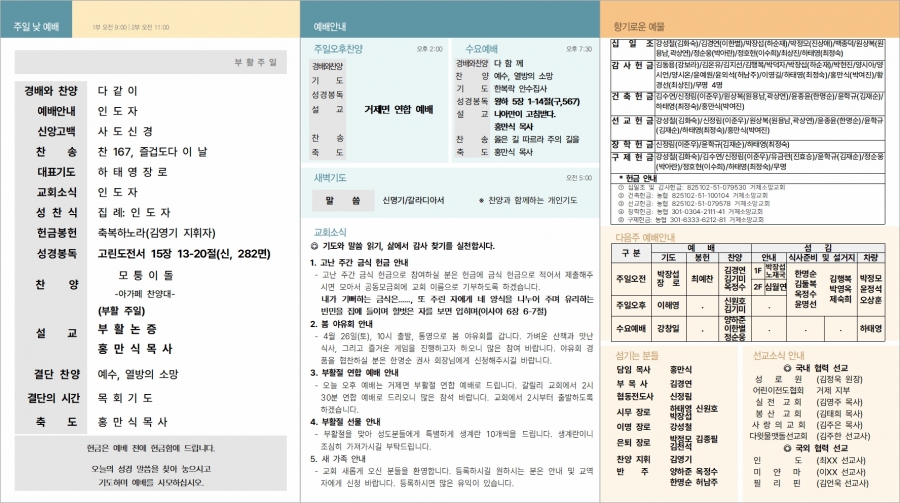Select the sermon title '나아만이 고침받다.'
This screenshot has width=900, height=503.
[525, 114]
